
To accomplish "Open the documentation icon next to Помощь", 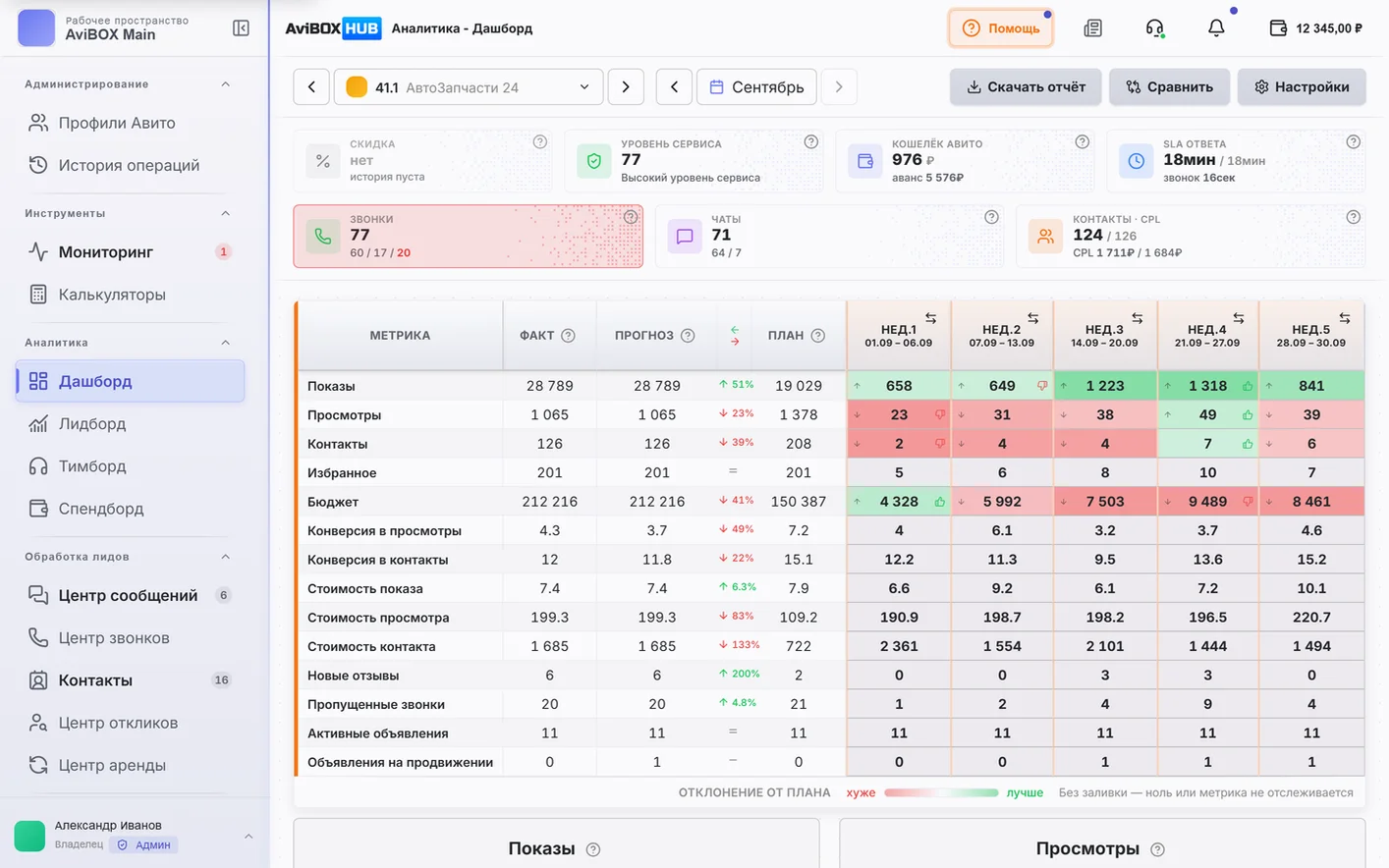I will click(x=1092, y=28).
